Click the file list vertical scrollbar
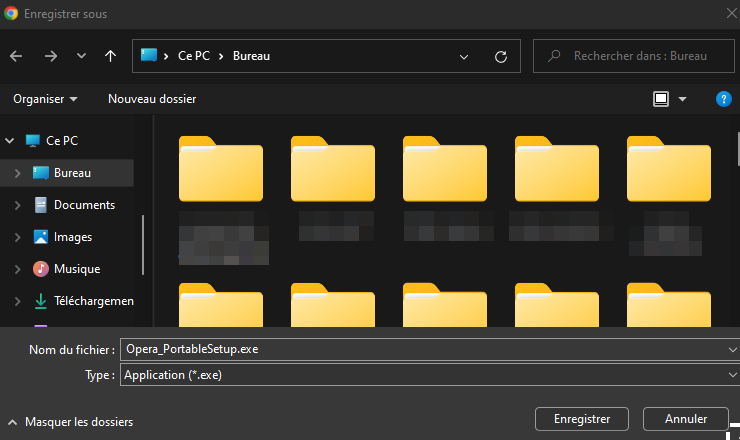This screenshot has width=740, height=440. coord(738,149)
